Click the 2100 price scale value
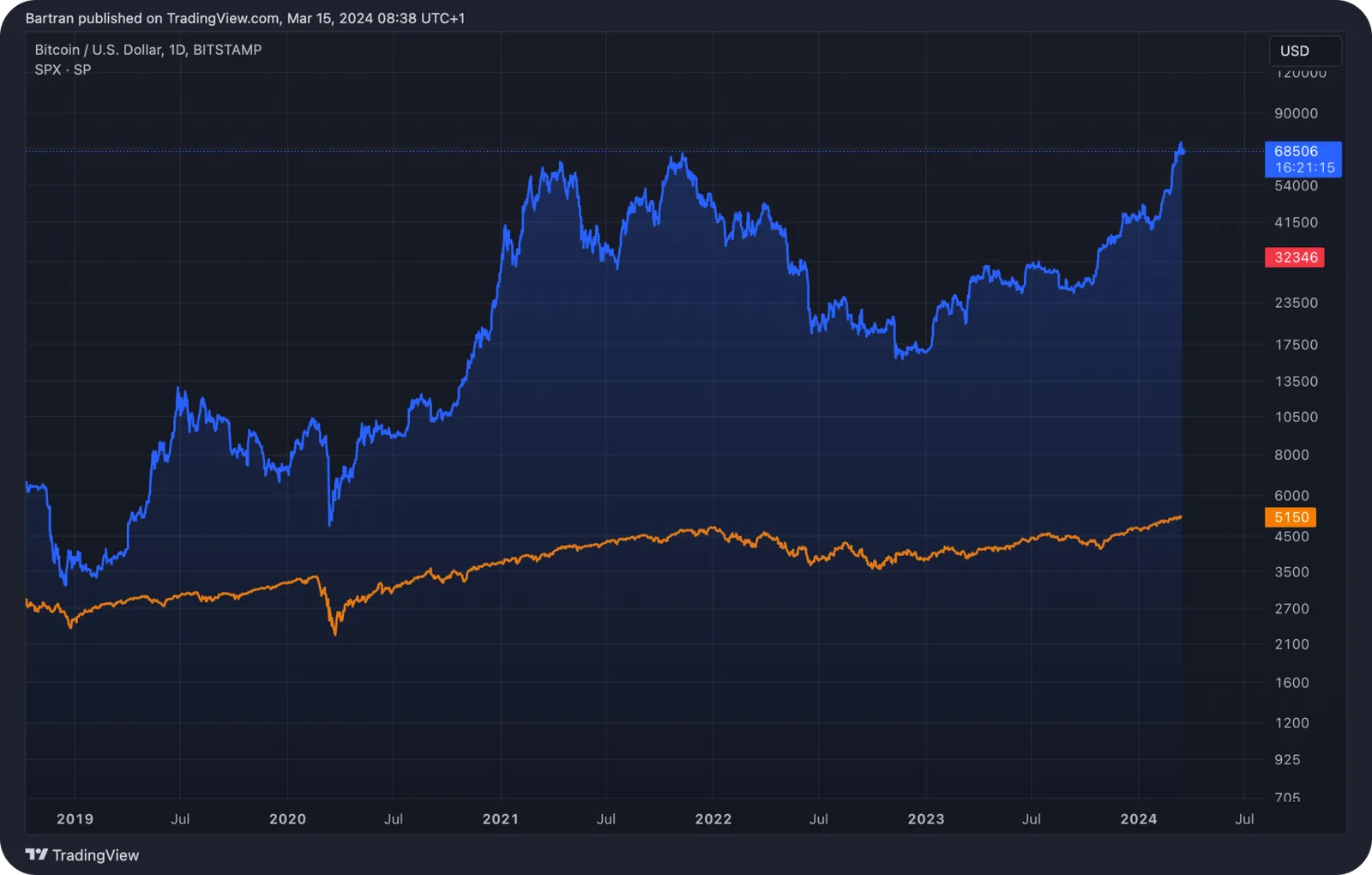The image size is (1372, 875). 1291,644
